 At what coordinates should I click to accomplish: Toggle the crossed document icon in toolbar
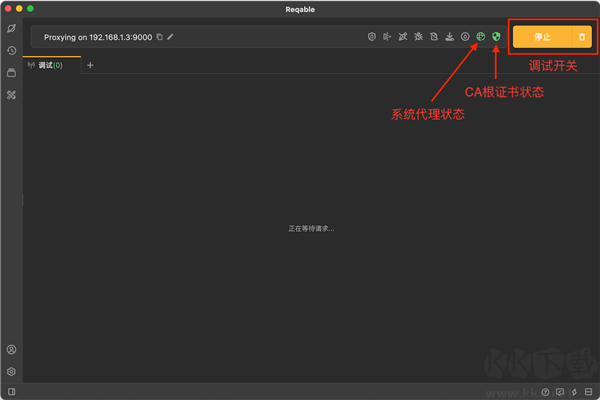(434, 37)
